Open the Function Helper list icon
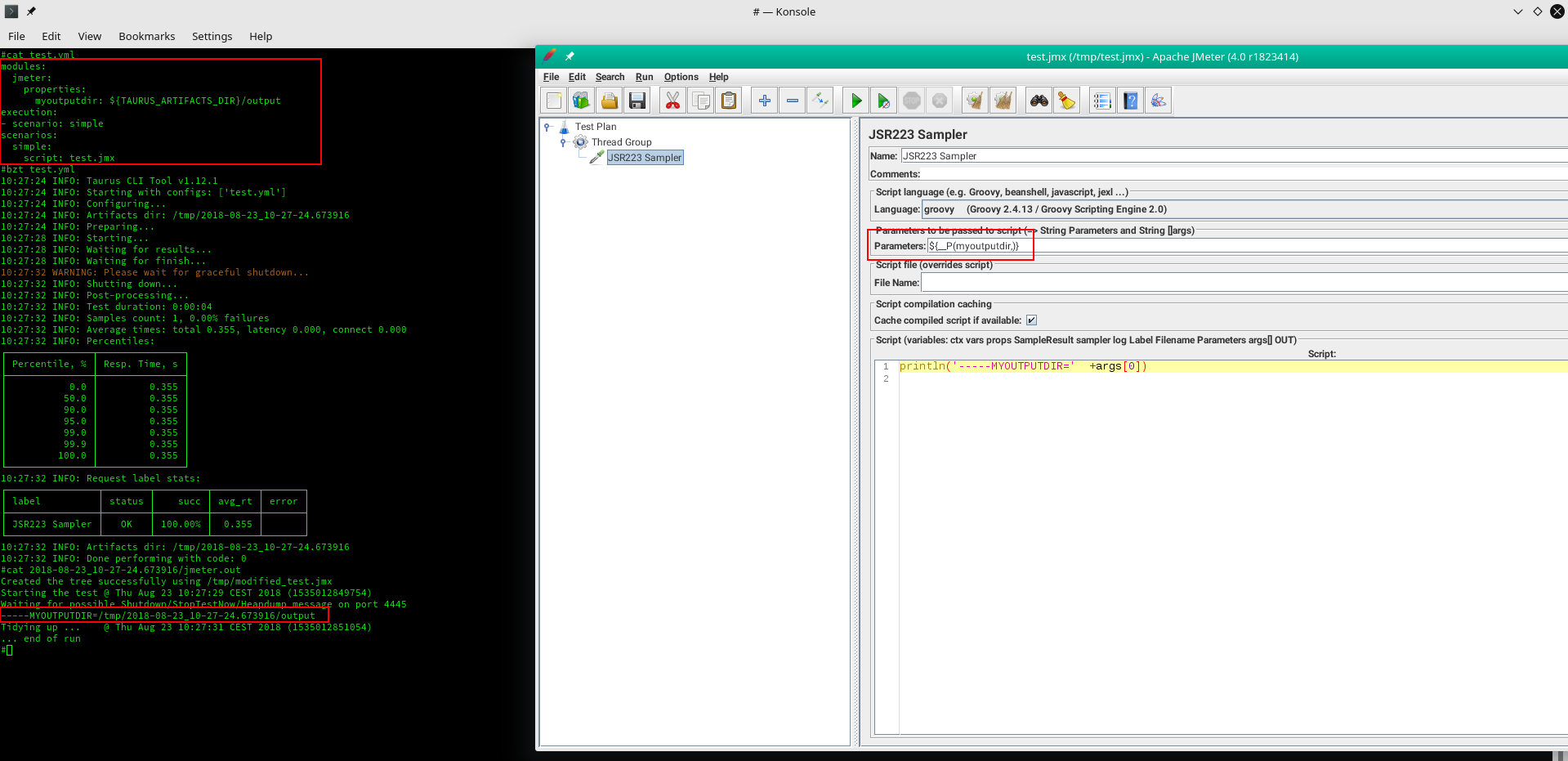This screenshot has width=1568, height=761. point(1102,101)
